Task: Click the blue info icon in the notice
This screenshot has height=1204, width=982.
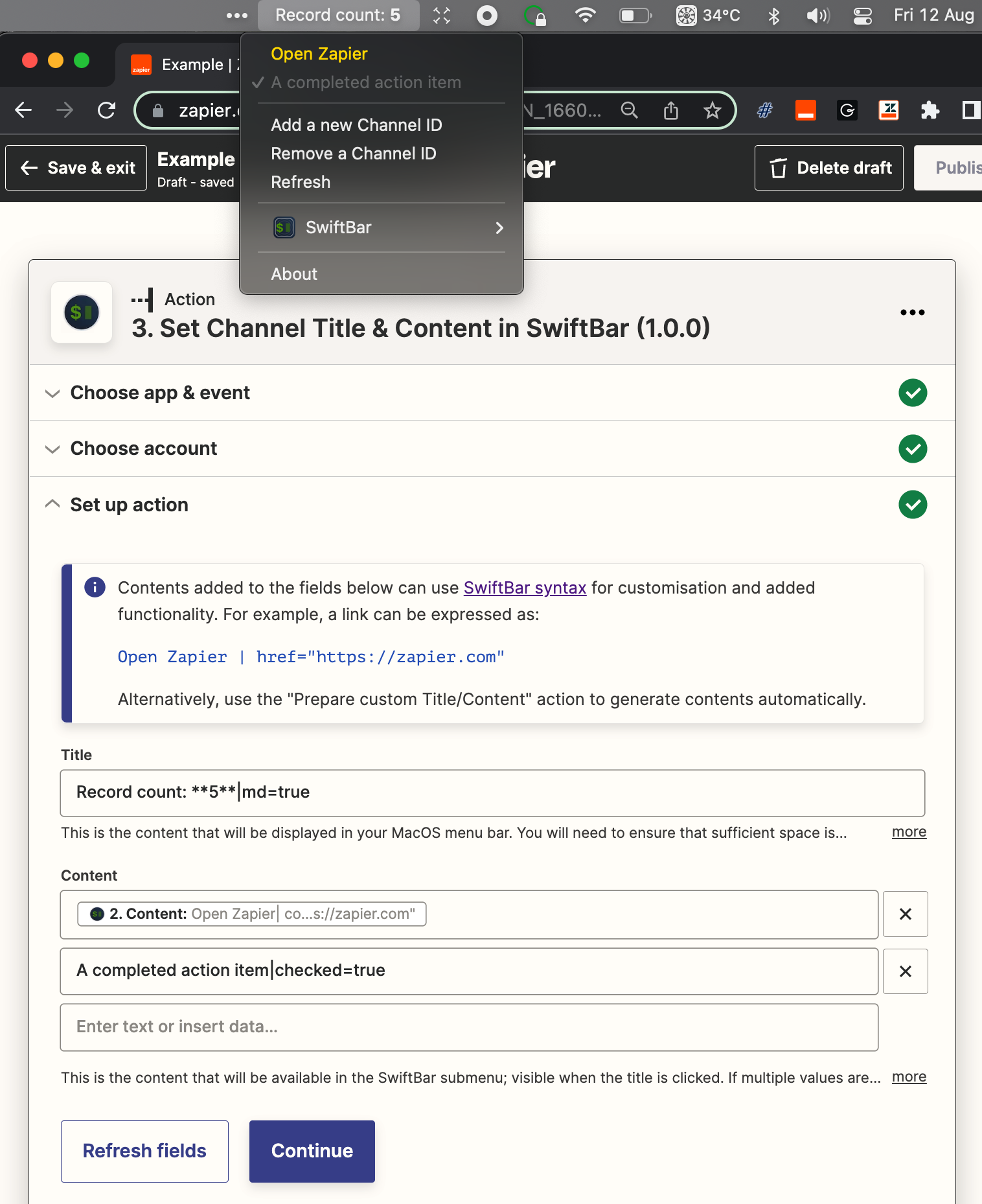Action: point(95,587)
